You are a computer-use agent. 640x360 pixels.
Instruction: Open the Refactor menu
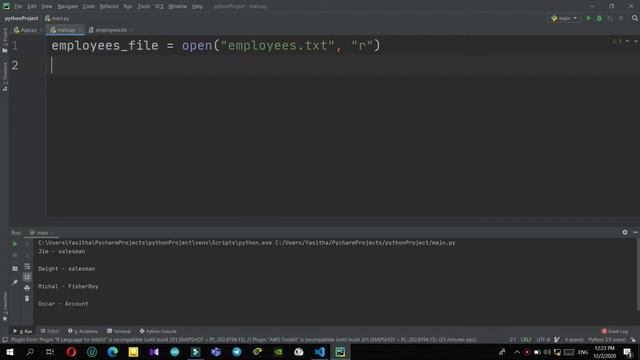109,7
